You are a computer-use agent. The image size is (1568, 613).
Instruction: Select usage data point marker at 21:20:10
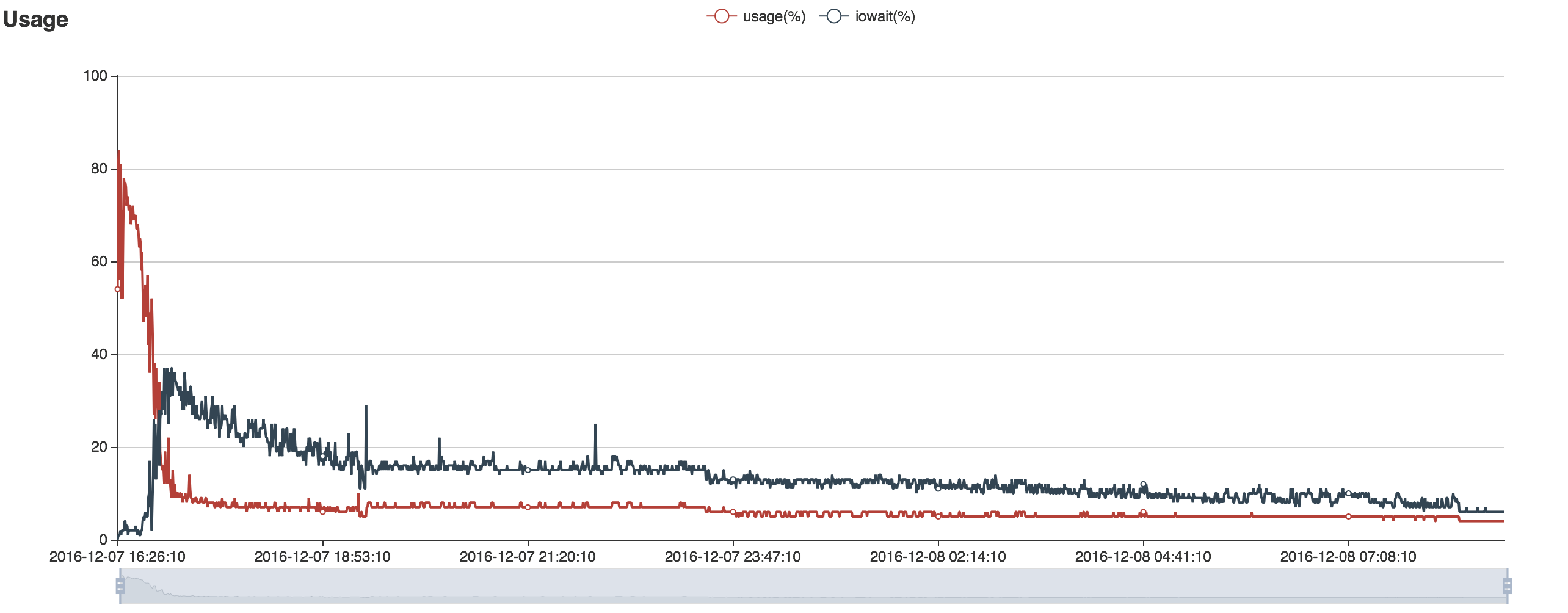528,507
